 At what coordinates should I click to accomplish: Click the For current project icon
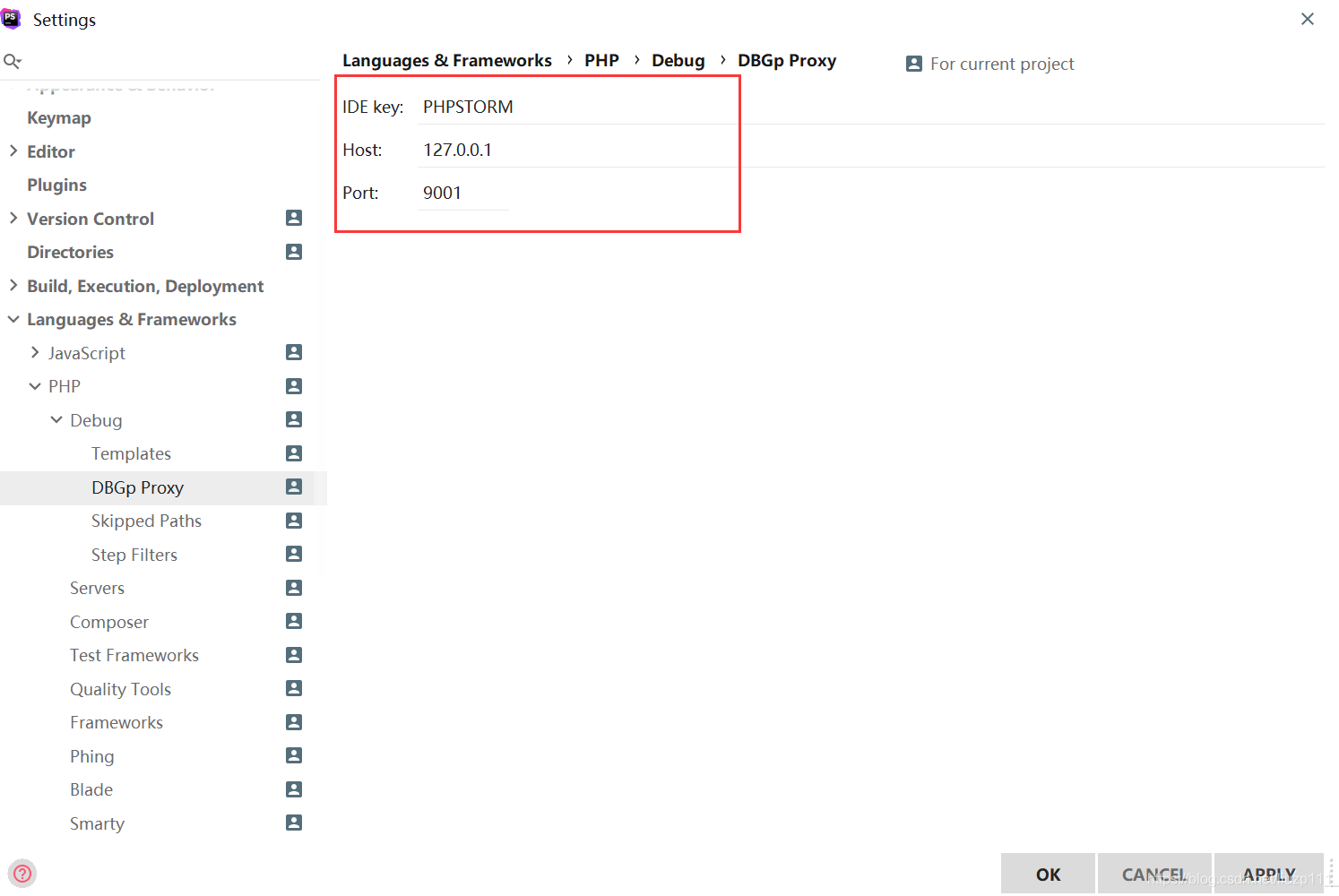click(x=914, y=64)
